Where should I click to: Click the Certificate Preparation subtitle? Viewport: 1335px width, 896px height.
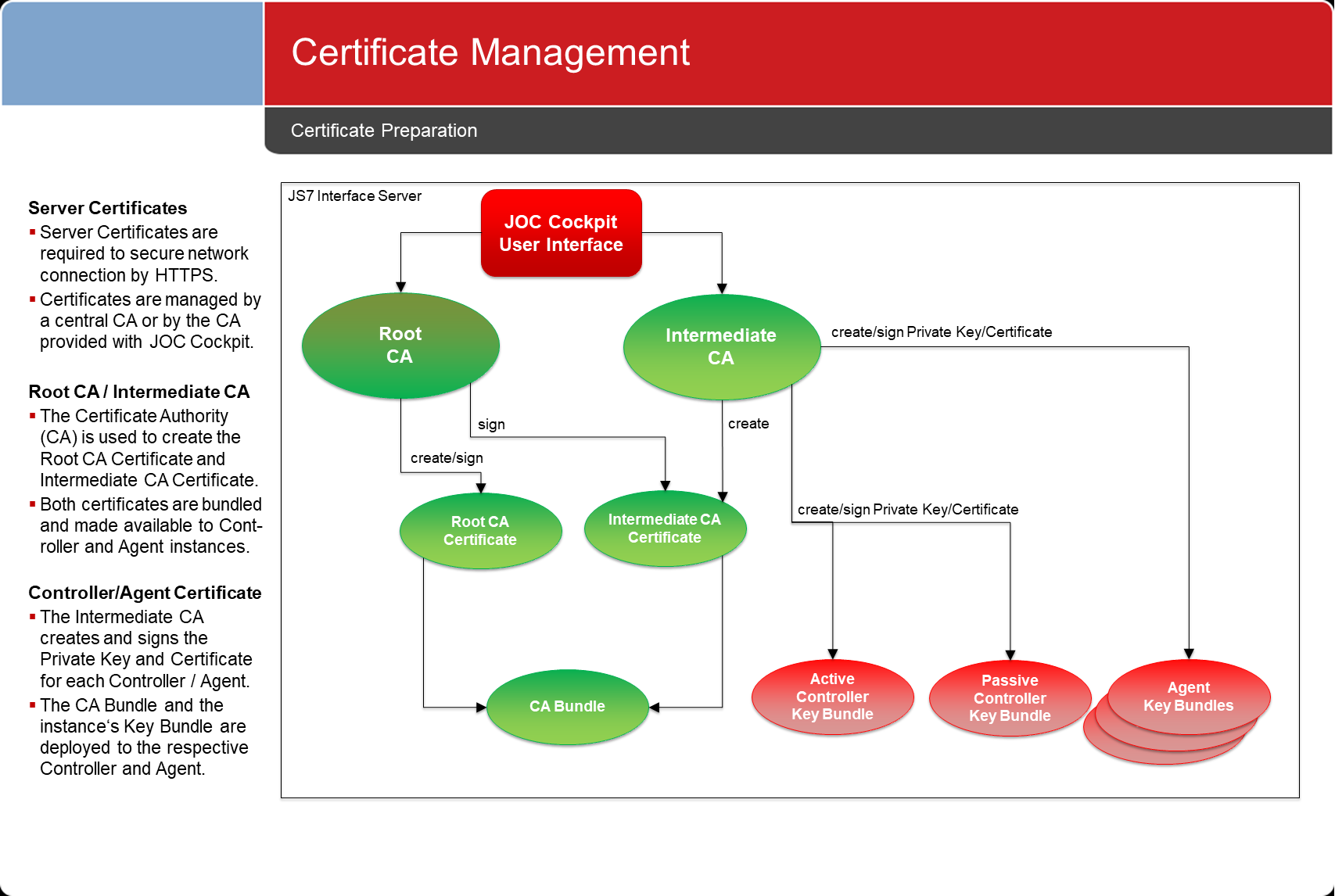(384, 131)
